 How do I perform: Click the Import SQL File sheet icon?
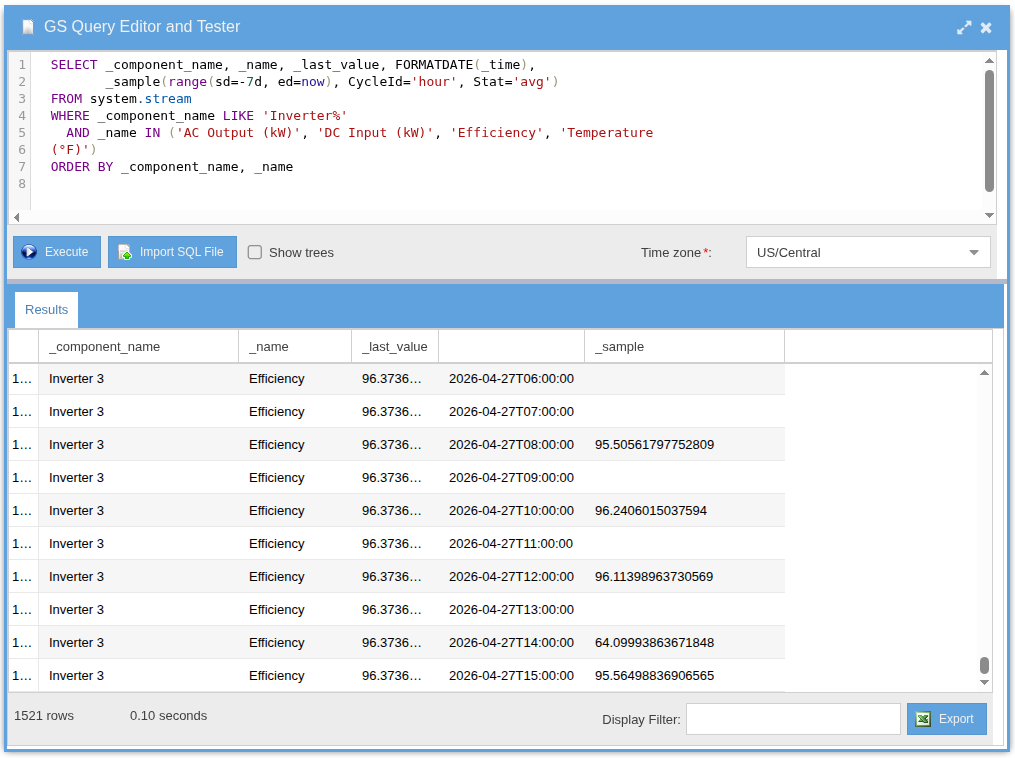coord(125,252)
